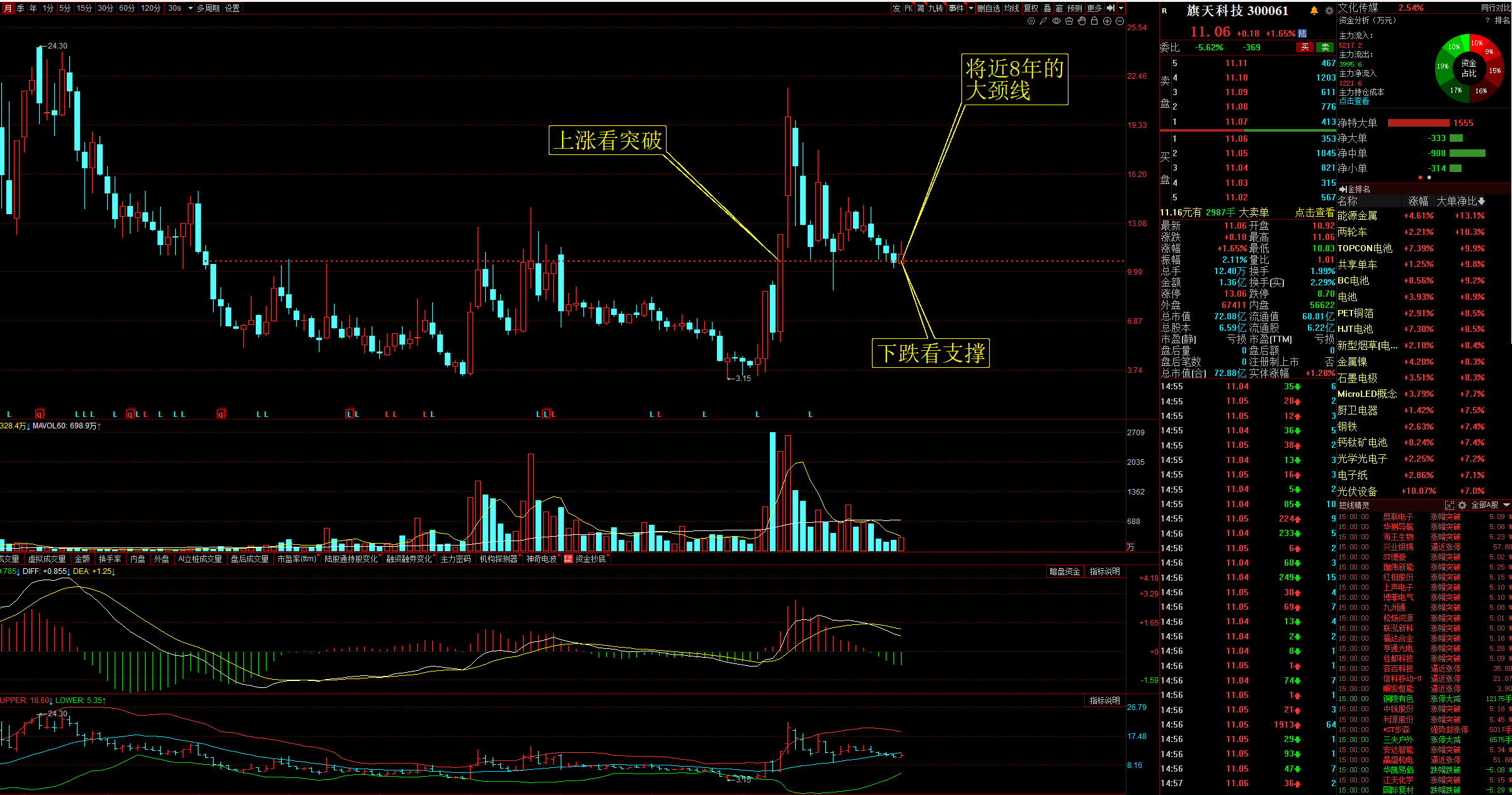
Task: Switch to the 60分 period tab
Action: coord(127,8)
